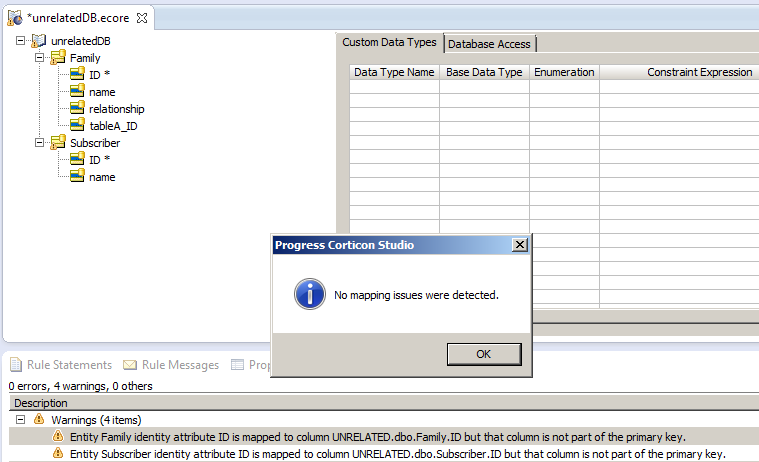Collapse the unrelatedDB root node
This screenshot has height=462, width=759.
click(20, 41)
